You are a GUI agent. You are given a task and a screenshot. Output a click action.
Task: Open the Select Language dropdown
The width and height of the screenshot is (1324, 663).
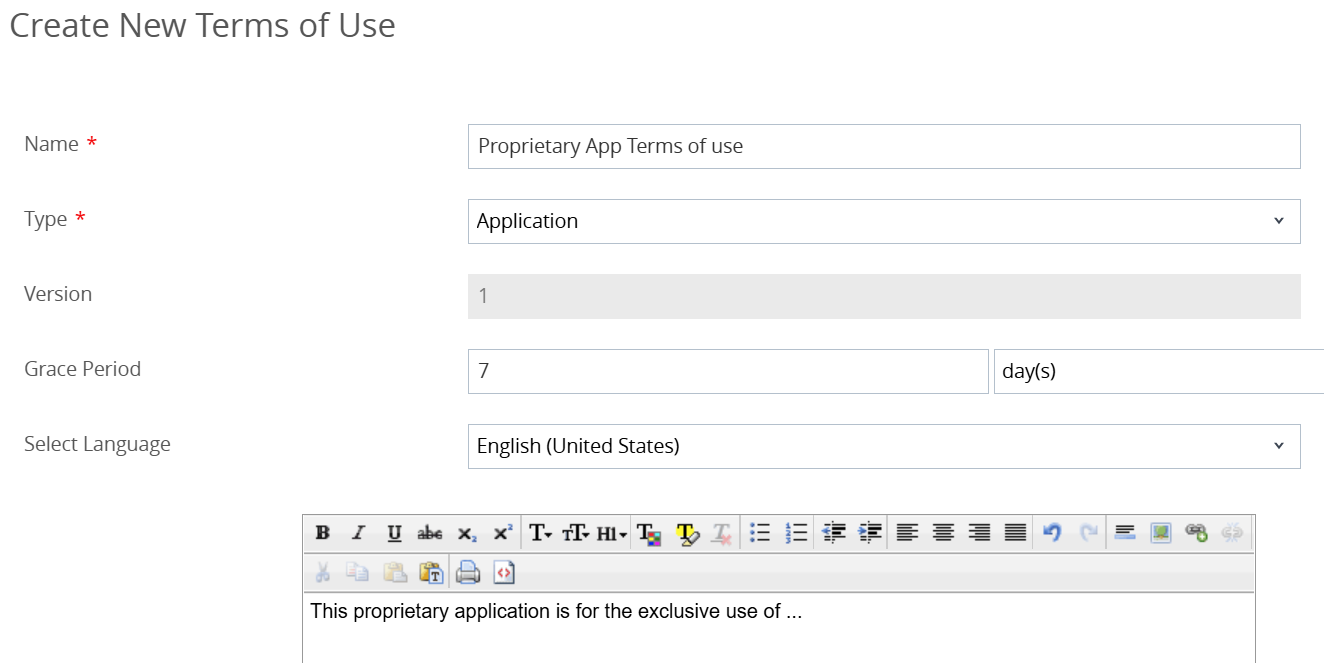tap(884, 446)
